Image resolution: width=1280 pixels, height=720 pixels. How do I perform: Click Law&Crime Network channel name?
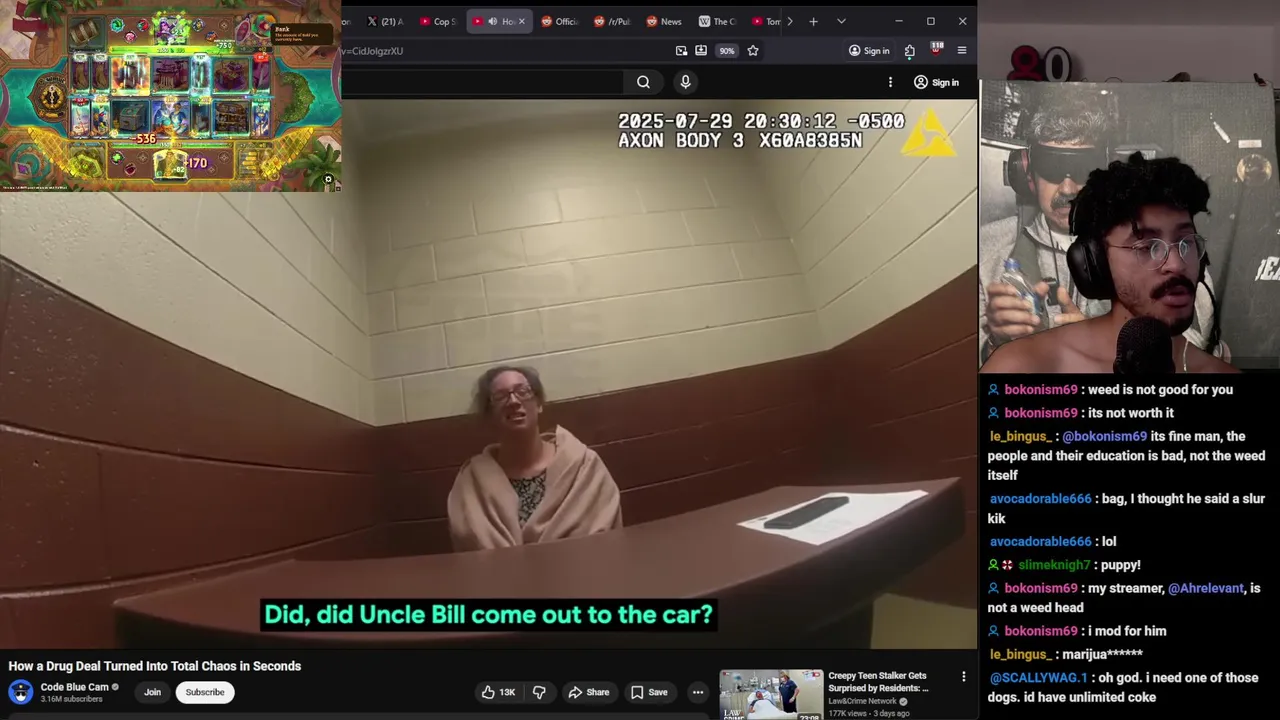(x=862, y=701)
